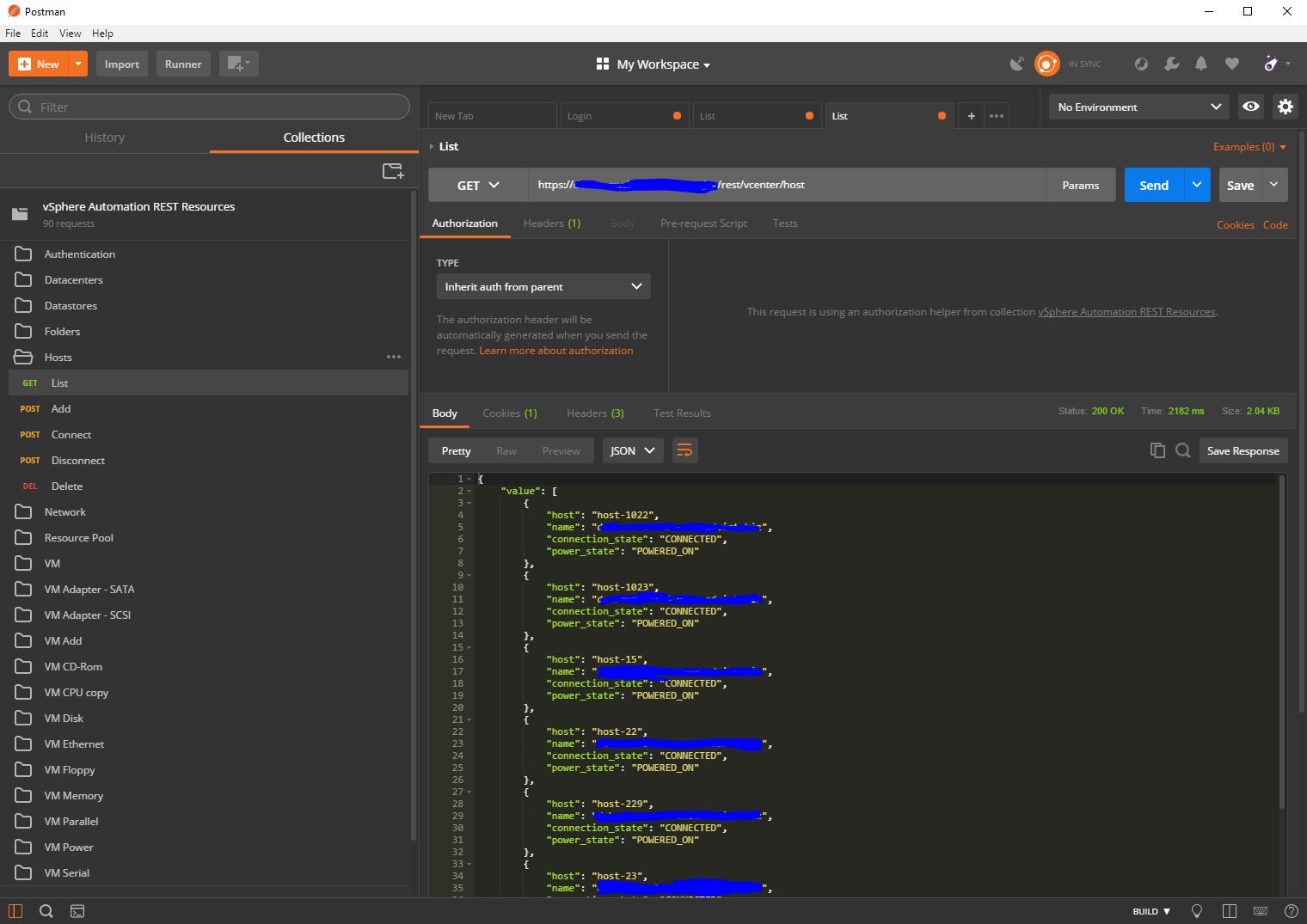Open Postman's capture requests satellite icon
Screen dimensions: 1307x924
[x=1017, y=64]
